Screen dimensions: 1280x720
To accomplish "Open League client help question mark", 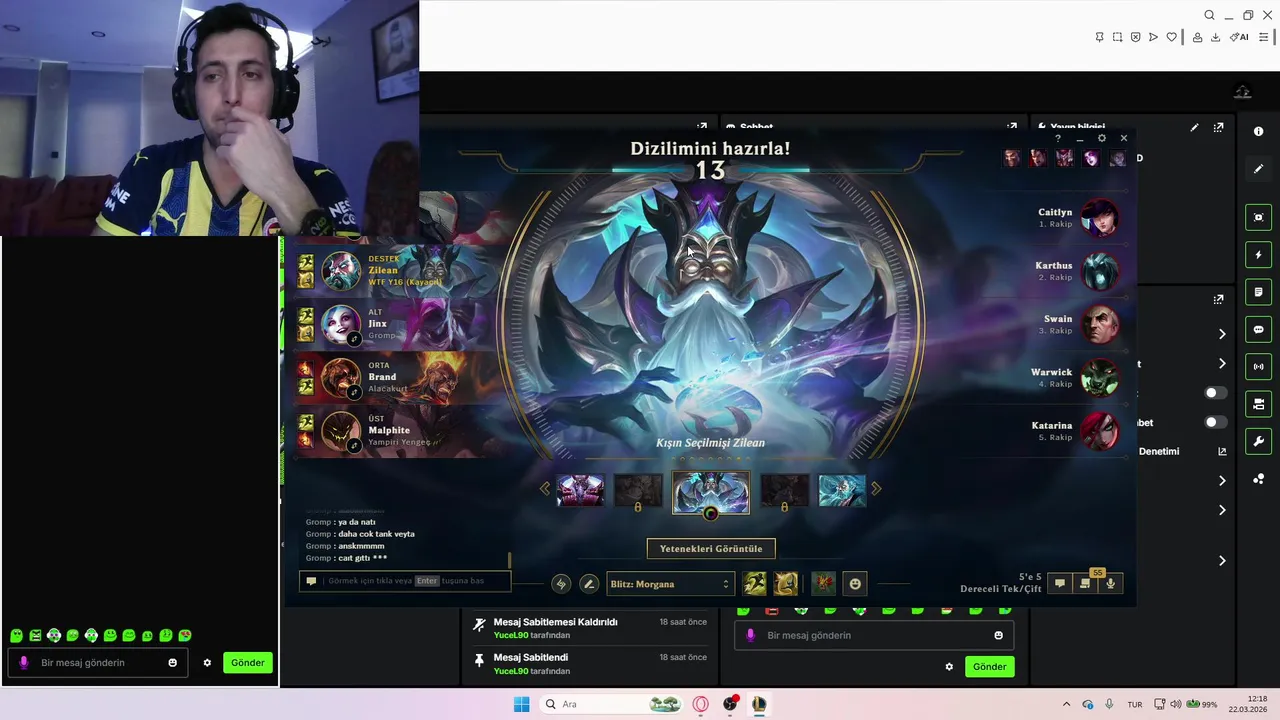I will point(1058,138).
